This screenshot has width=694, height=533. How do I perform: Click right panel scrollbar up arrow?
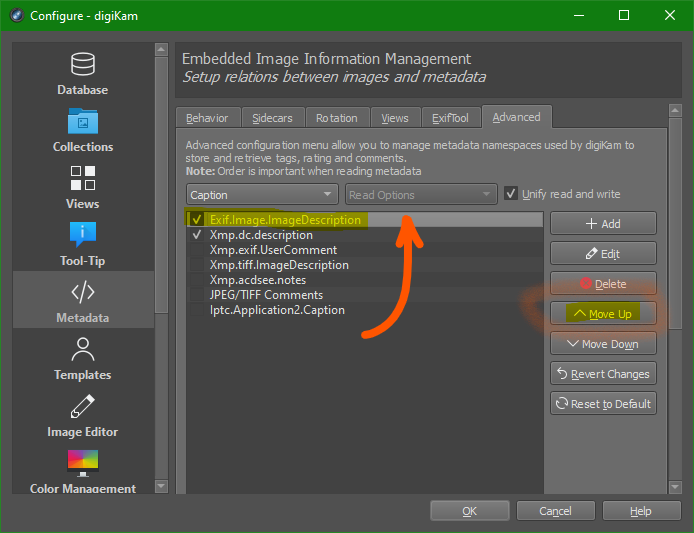(x=675, y=110)
